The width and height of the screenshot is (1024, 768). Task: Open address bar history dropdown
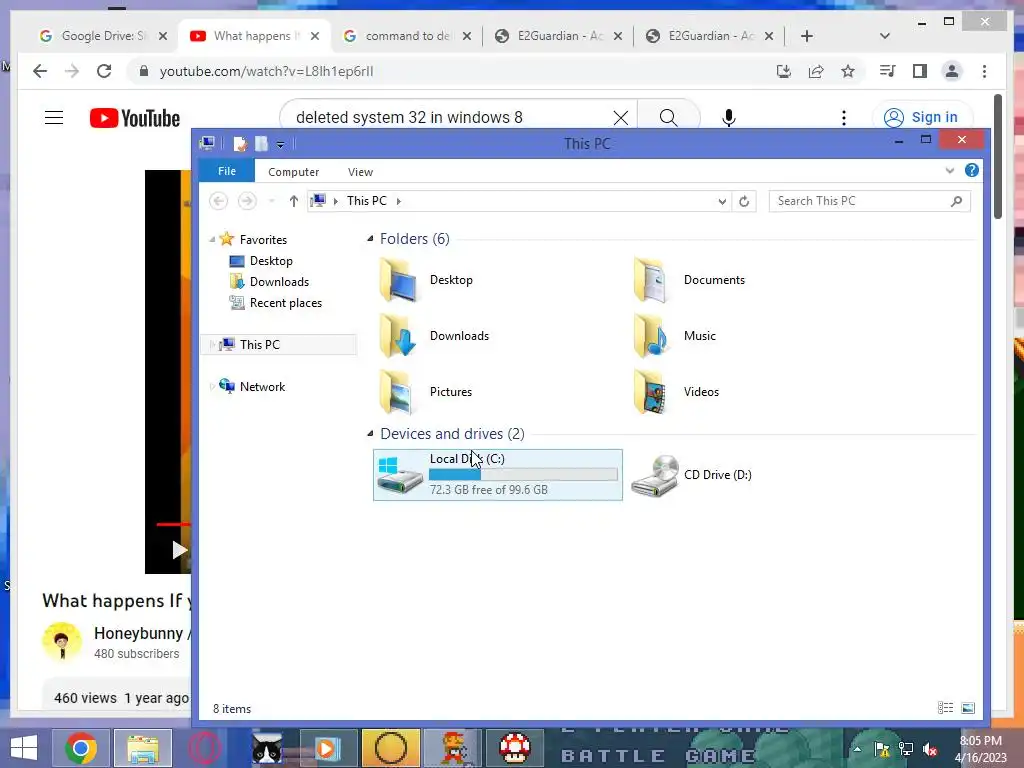point(722,201)
